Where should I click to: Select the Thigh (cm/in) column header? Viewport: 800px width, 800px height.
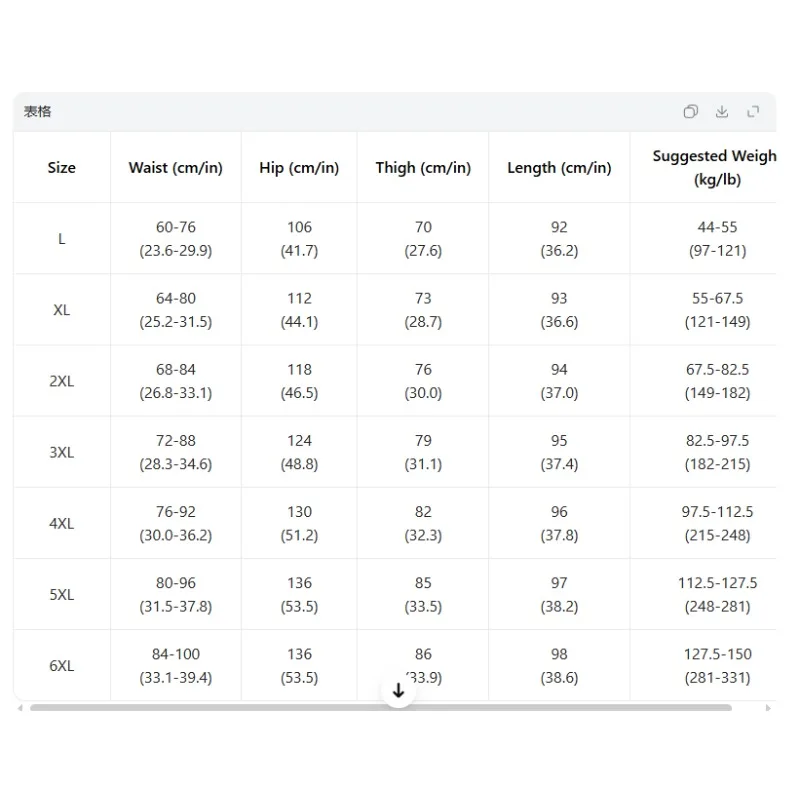coord(423,167)
